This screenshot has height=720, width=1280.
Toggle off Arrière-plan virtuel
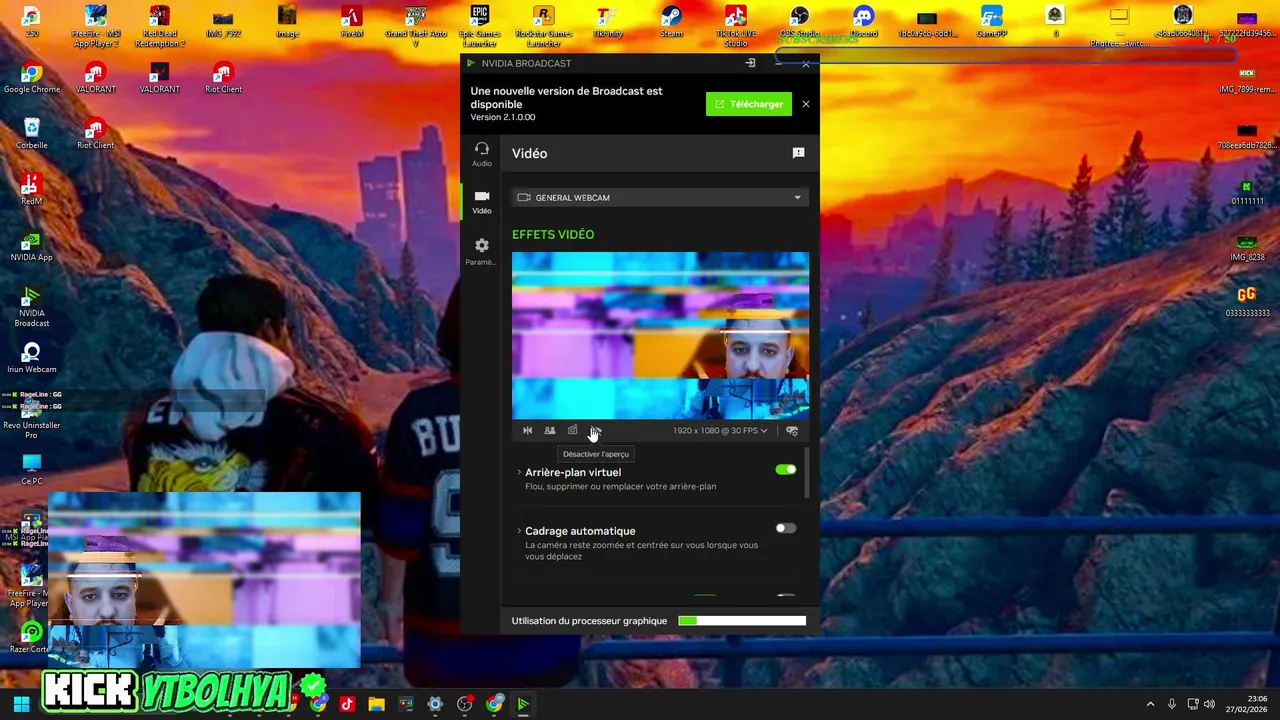coord(786,470)
